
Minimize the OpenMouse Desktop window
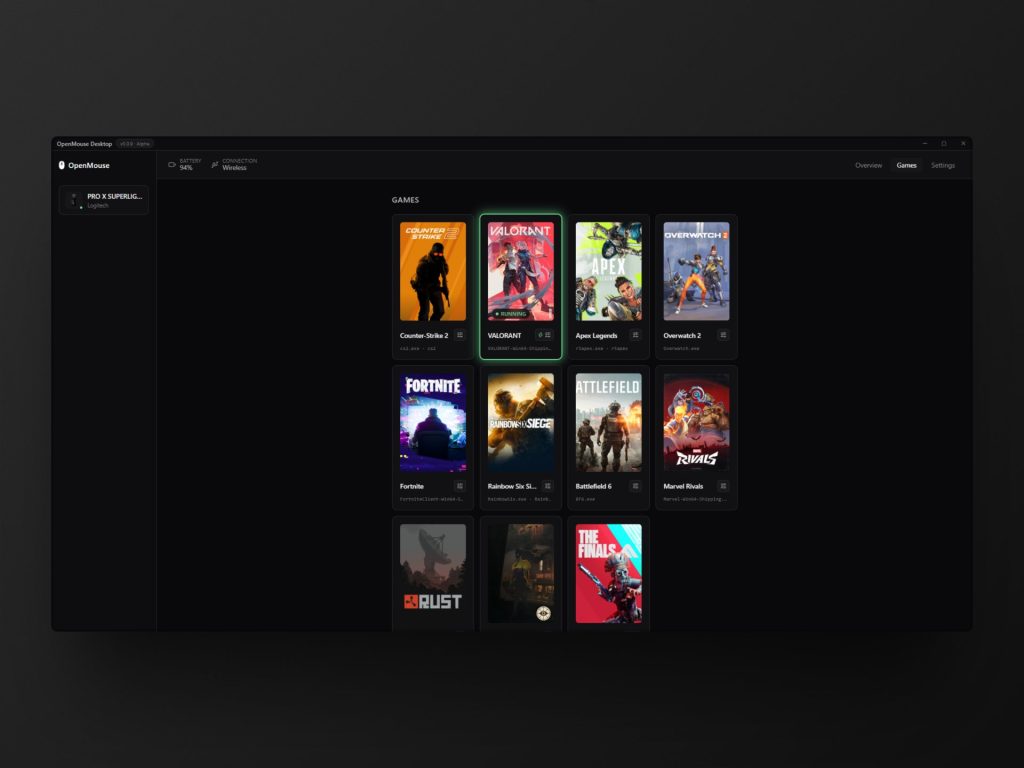pos(925,144)
